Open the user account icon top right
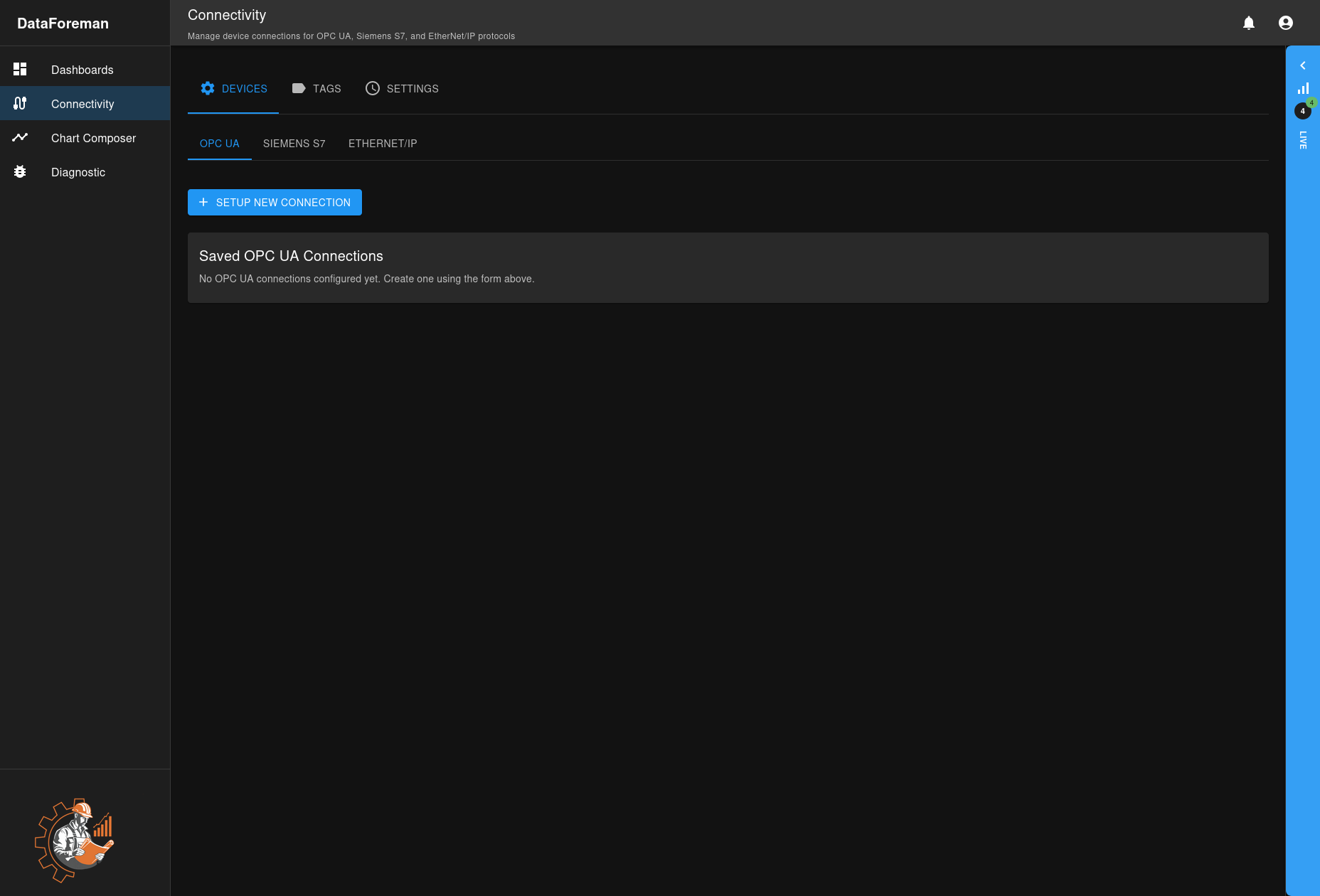Viewport: 1320px width, 896px height. coord(1286,22)
